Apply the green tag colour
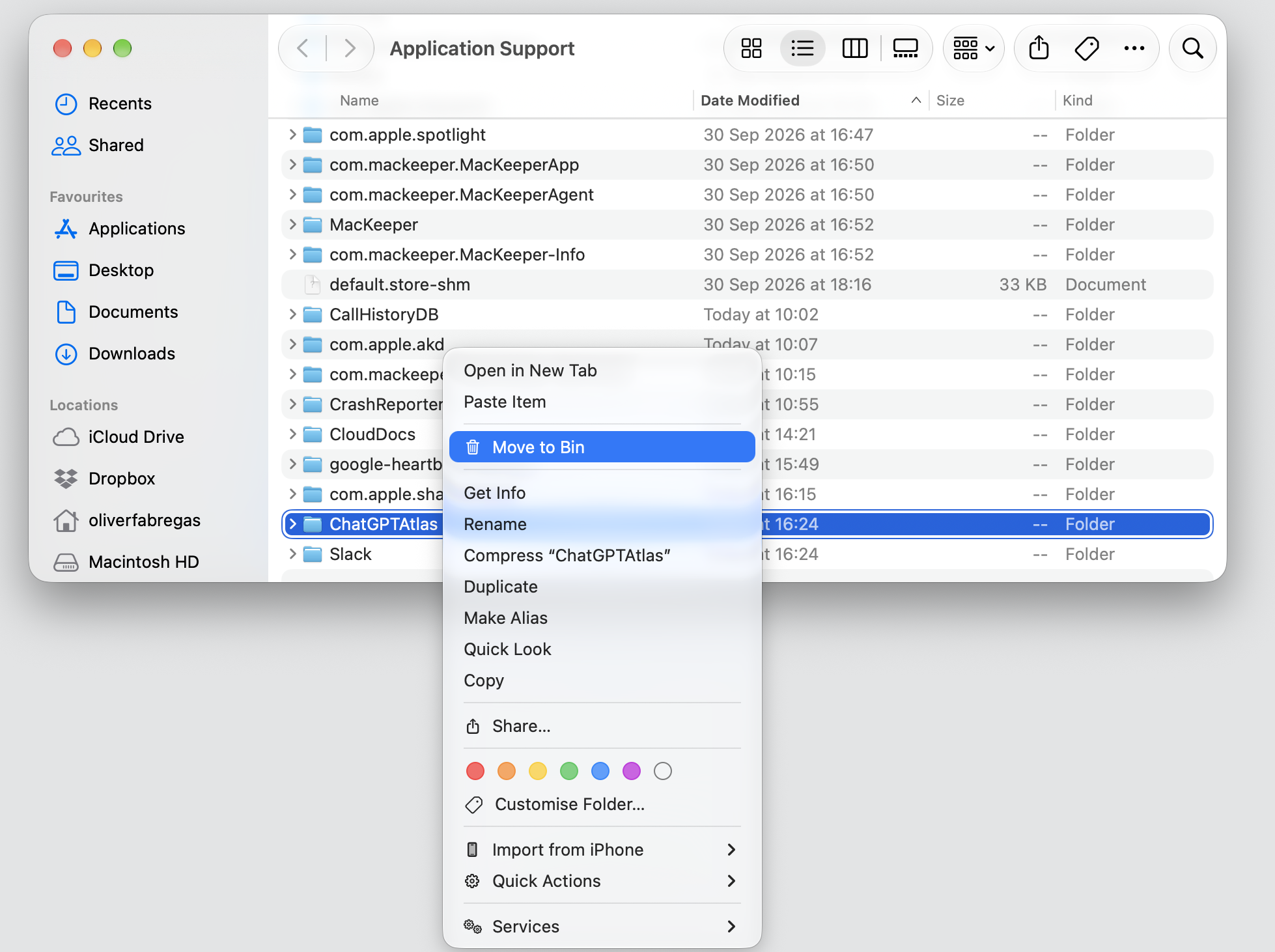The height and width of the screenshot is (952, 1275). coord(569,771)
